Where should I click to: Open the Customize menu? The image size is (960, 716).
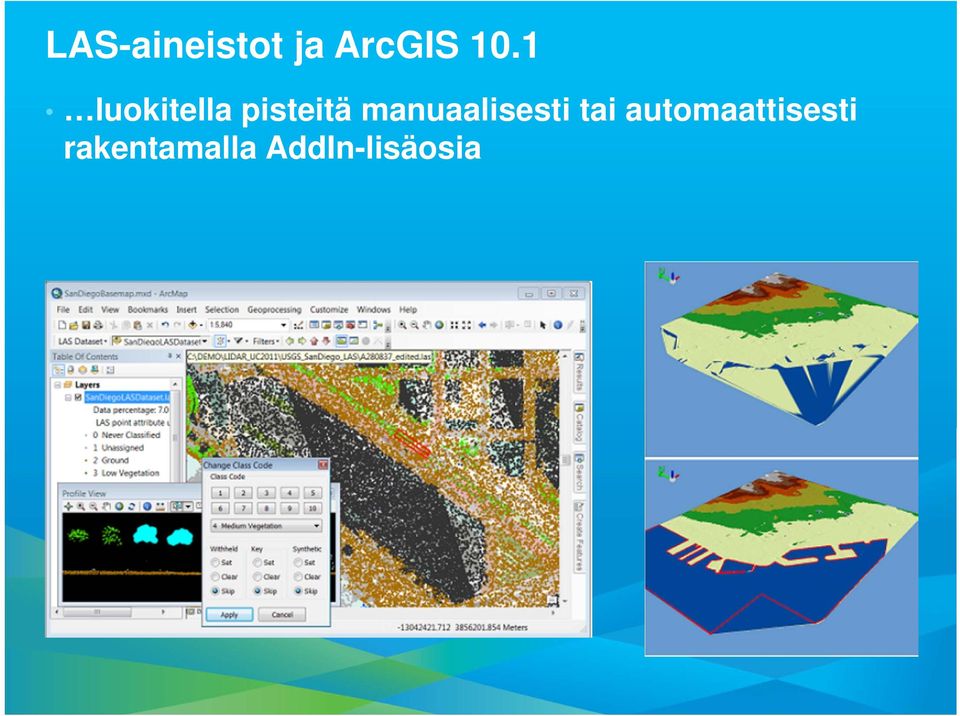tap(329, 310)
